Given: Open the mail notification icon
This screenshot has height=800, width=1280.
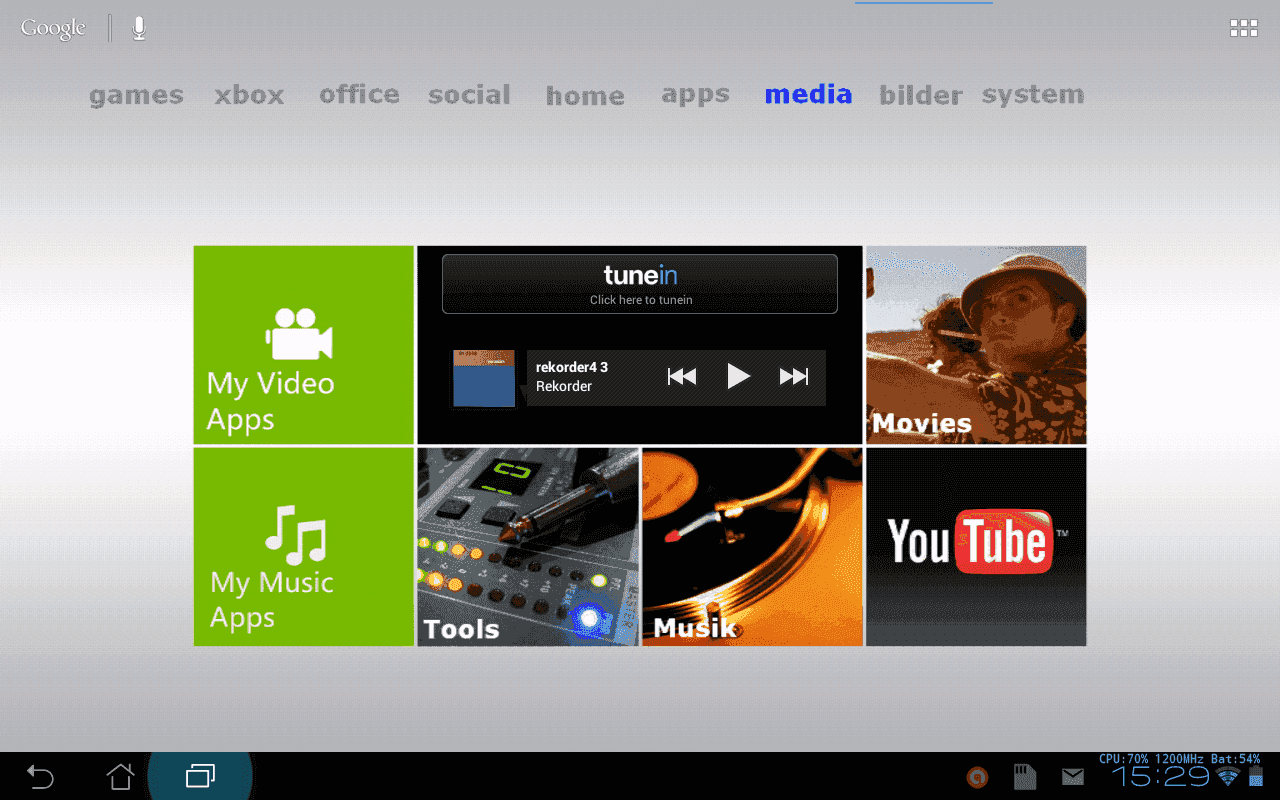Looking at the screenshot, I should point(1073,777).
